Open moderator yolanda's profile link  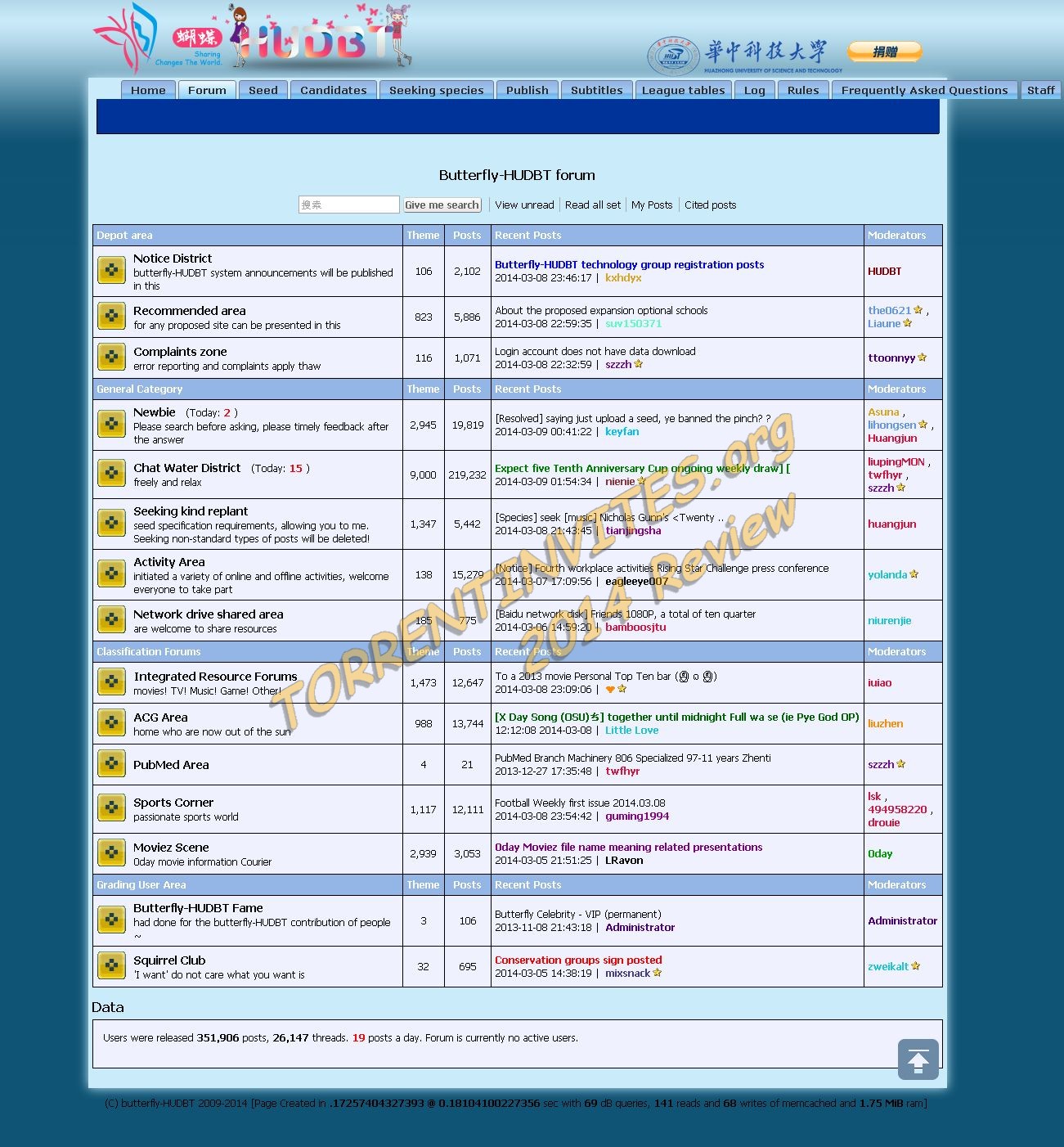(x=887, y=574)
